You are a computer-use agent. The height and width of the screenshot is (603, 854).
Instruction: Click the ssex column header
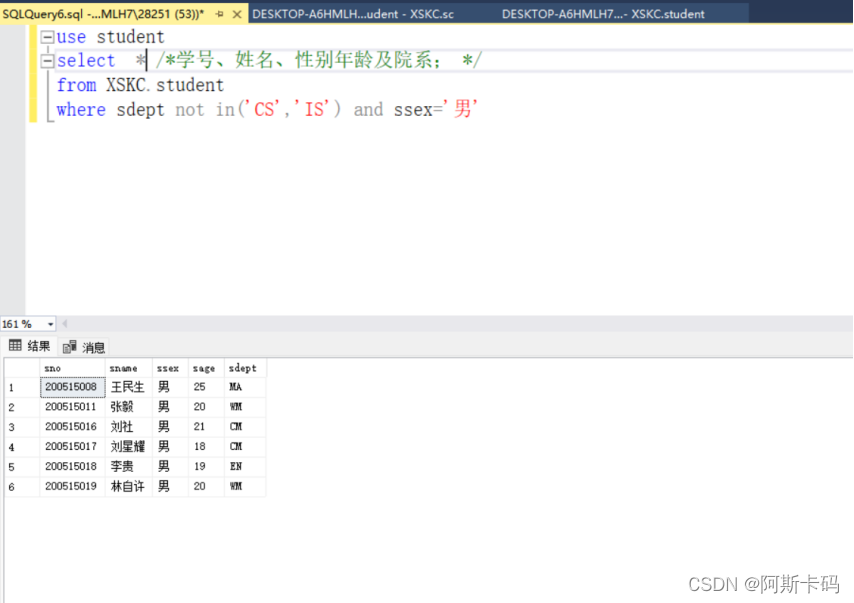point(170,368)
